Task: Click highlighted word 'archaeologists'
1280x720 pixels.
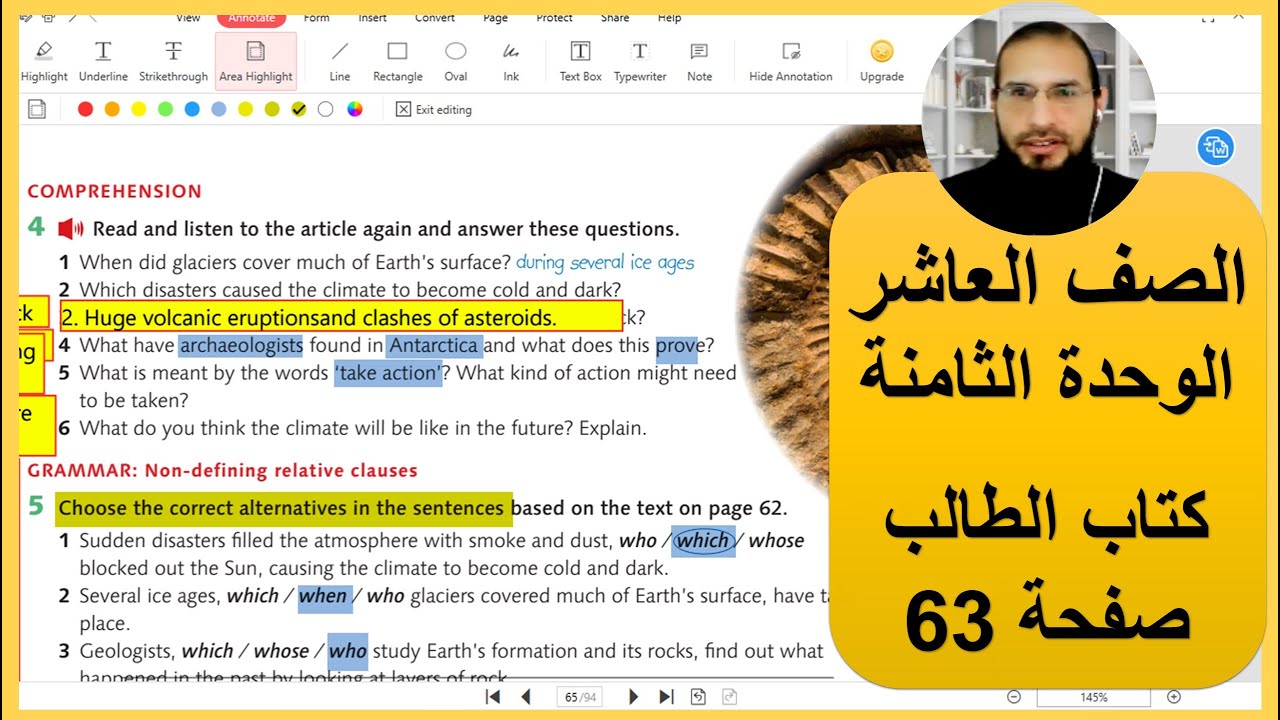Action: click(241, 346)
